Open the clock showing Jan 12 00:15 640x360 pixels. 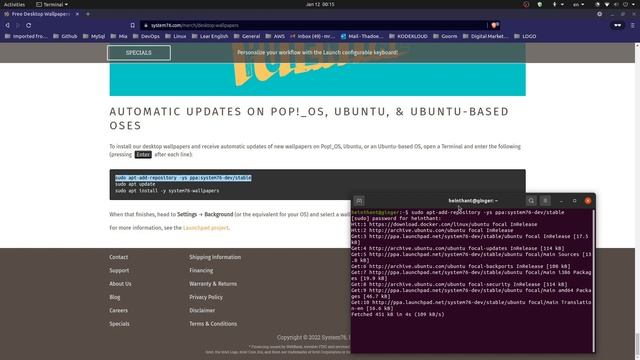click(320, 4)
